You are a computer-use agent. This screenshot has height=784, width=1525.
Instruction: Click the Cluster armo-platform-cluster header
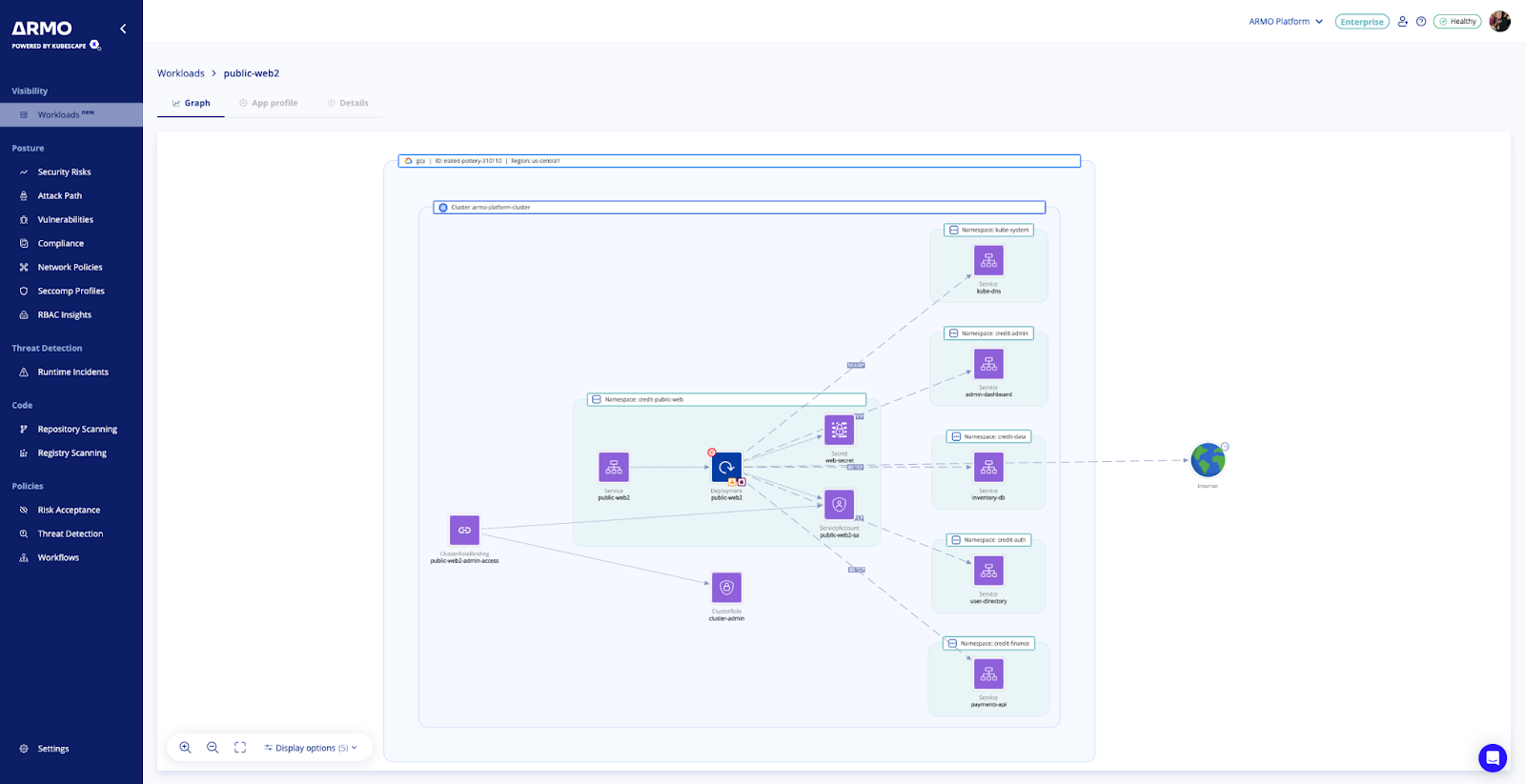(x=740, y=207)
